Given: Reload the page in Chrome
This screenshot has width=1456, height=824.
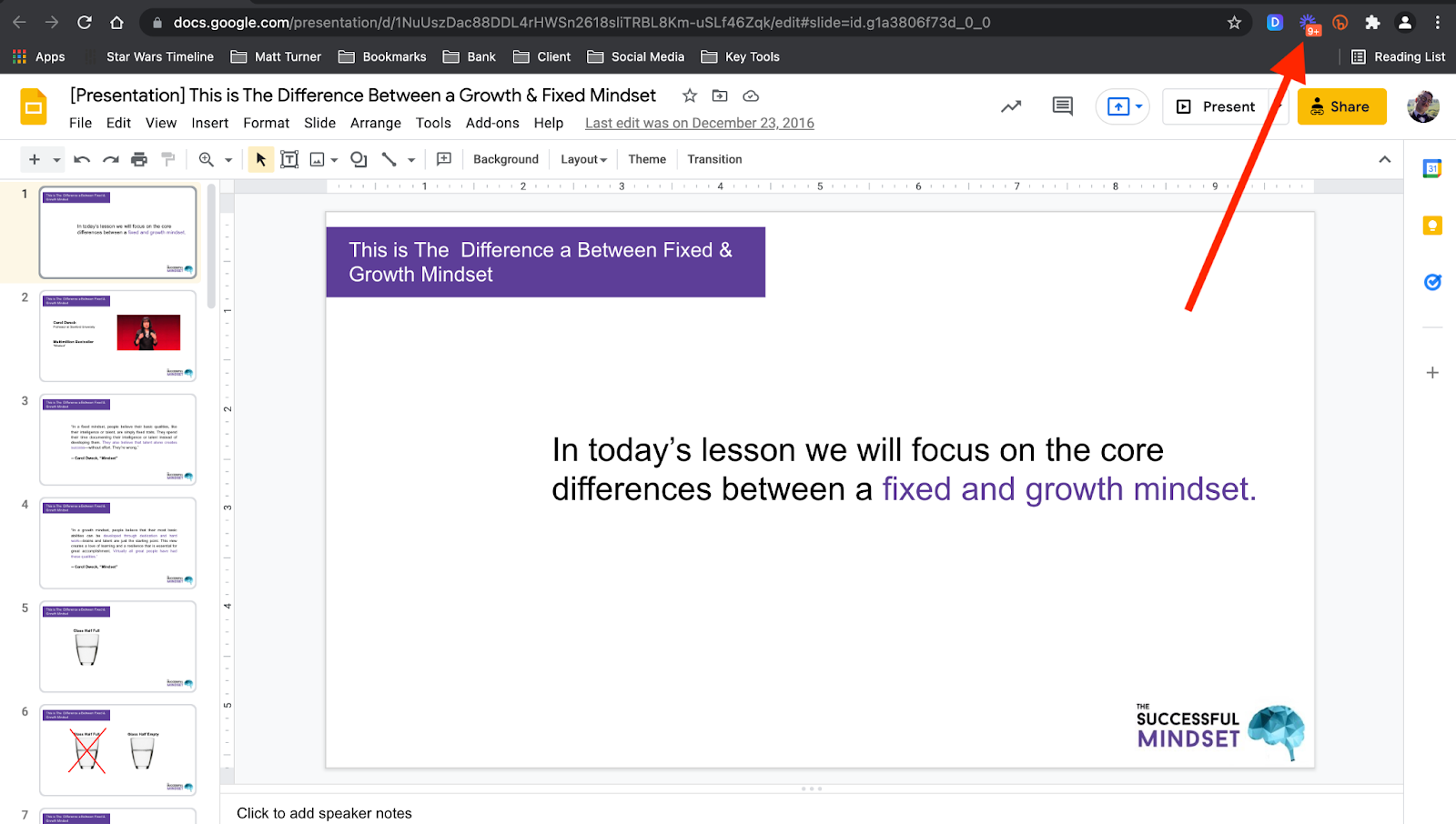Looking at the screenshot, I should coord(85,23).
